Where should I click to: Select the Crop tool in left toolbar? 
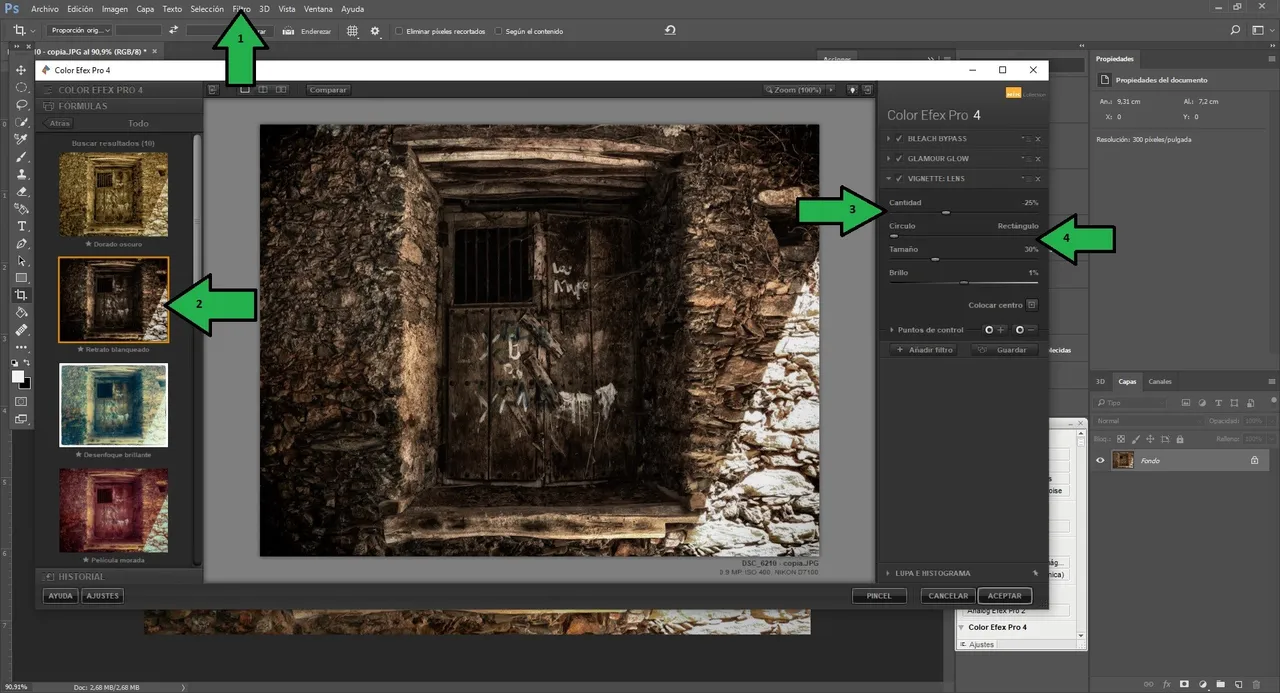tap(21, 295)
